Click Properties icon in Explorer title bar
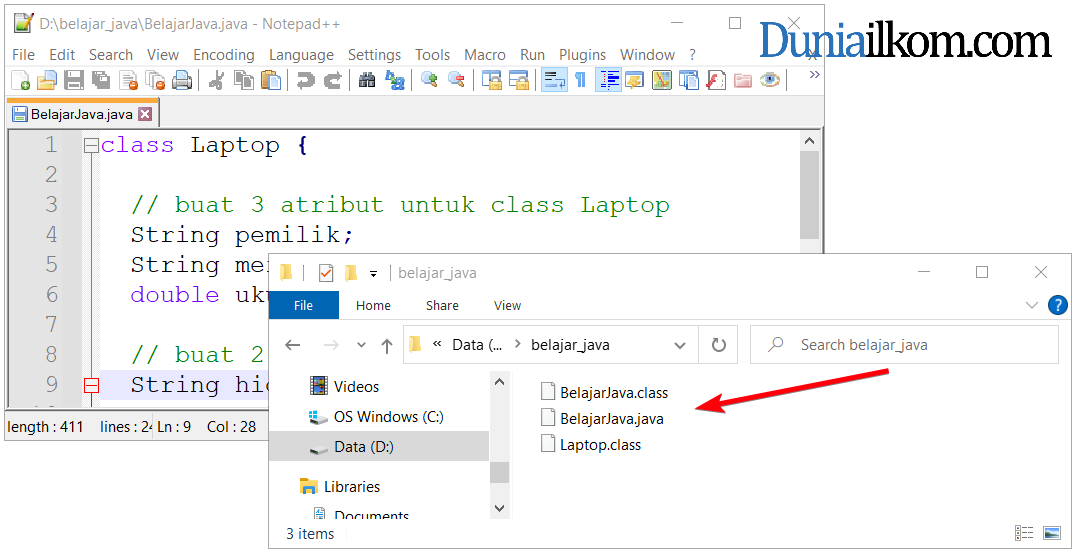1079x557 pixels. [326, 274]
